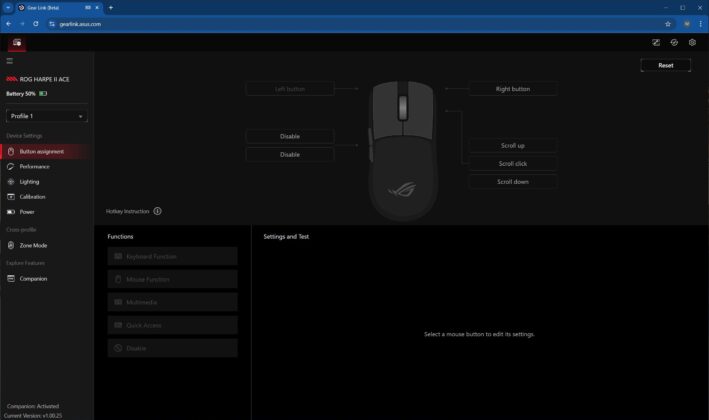Select the Scroll click assignment
The width and height of the screenshot is (709, 420).
tap(513, 164)
